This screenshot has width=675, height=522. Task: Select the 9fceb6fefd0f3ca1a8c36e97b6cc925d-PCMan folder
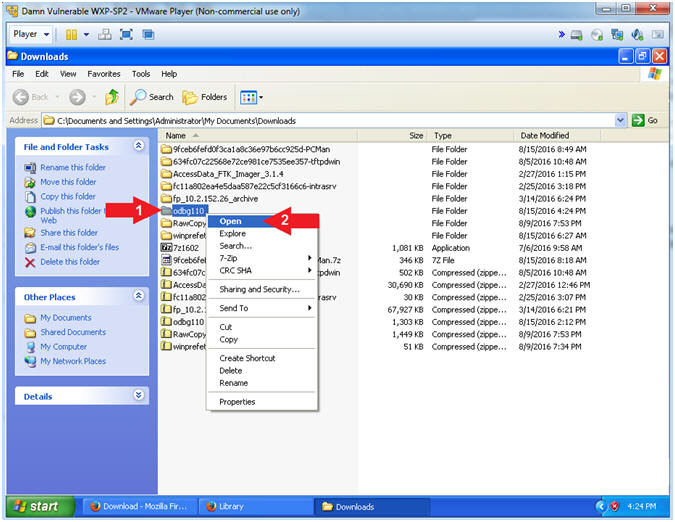(x=245, y=150)
